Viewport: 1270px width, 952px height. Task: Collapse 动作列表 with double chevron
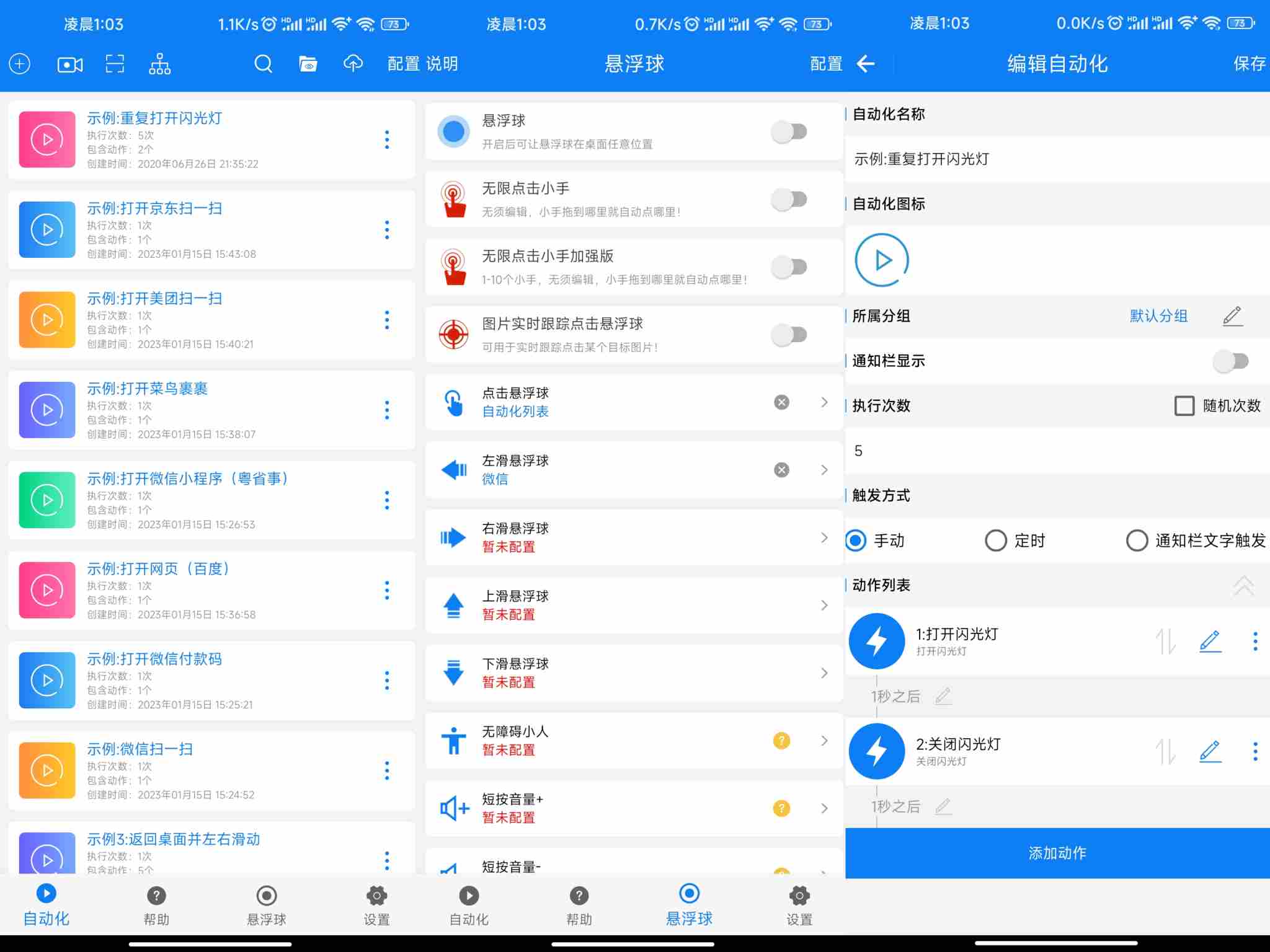pyautogui.click(x=1243, y=585)
